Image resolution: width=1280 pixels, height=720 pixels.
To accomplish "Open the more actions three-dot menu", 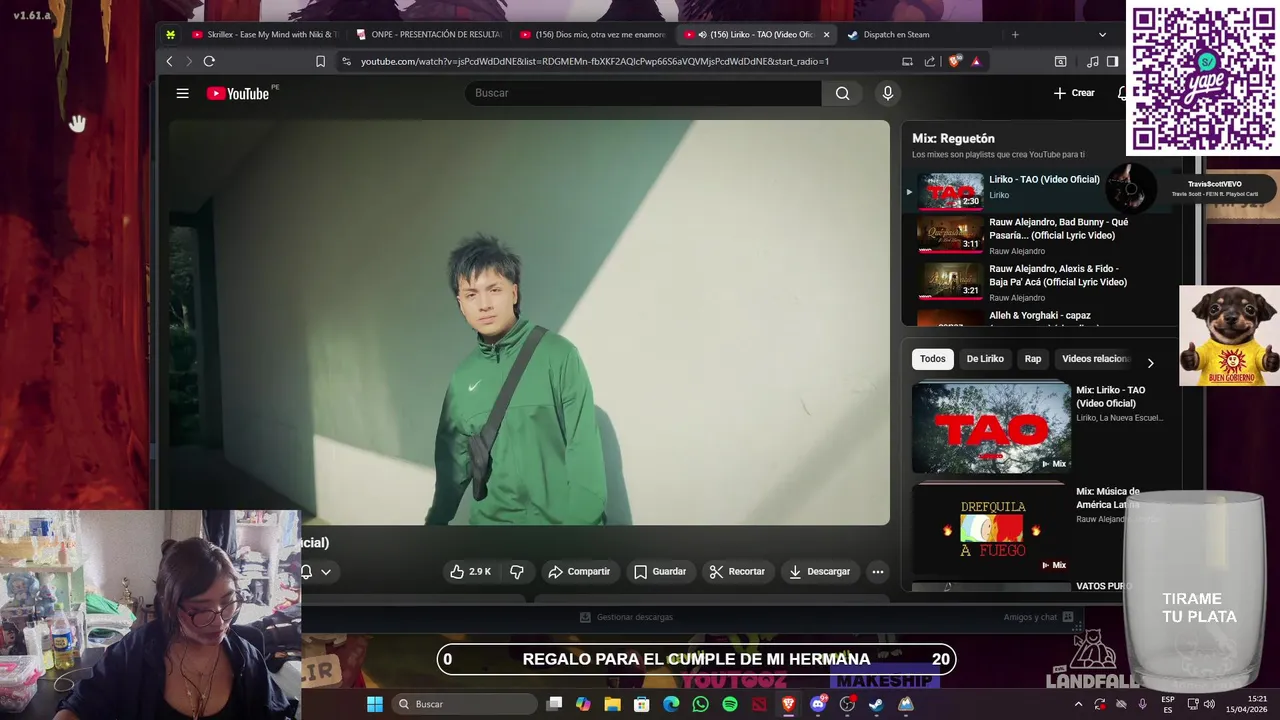I will tap(877, 571).
